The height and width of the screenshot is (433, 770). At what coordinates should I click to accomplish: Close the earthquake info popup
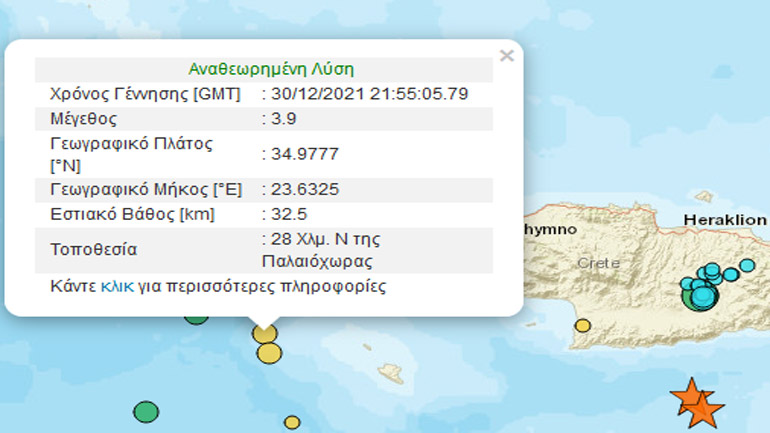(506, 55)
